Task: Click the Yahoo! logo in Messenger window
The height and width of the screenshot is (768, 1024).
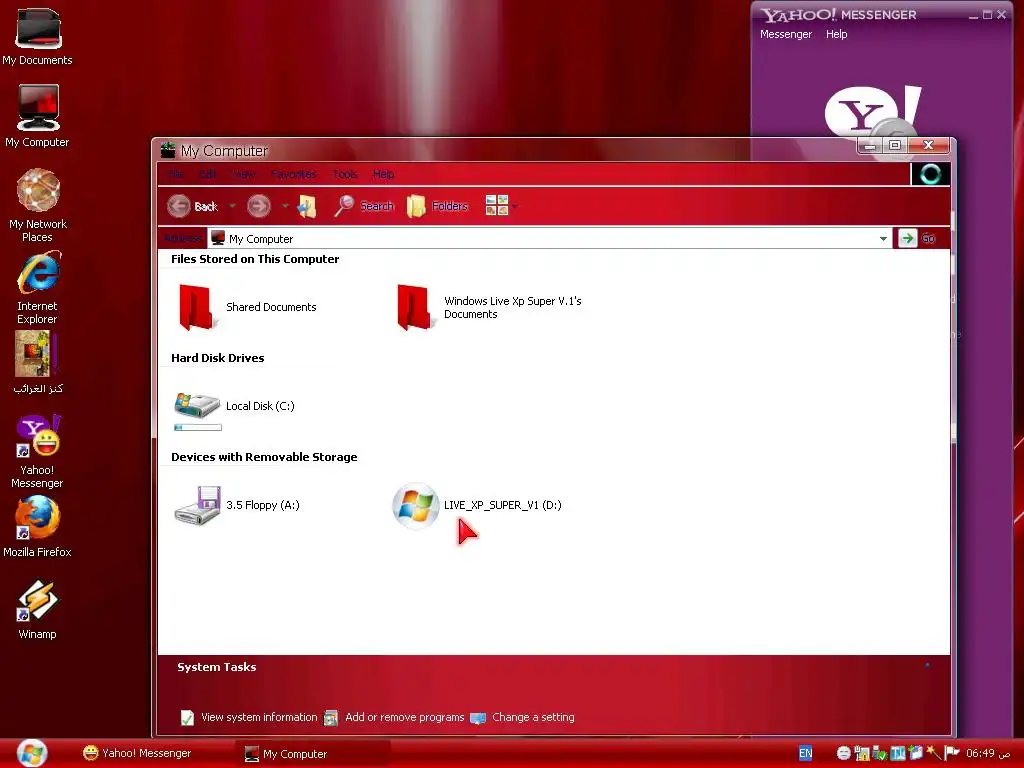Action: tap(872, 111)
